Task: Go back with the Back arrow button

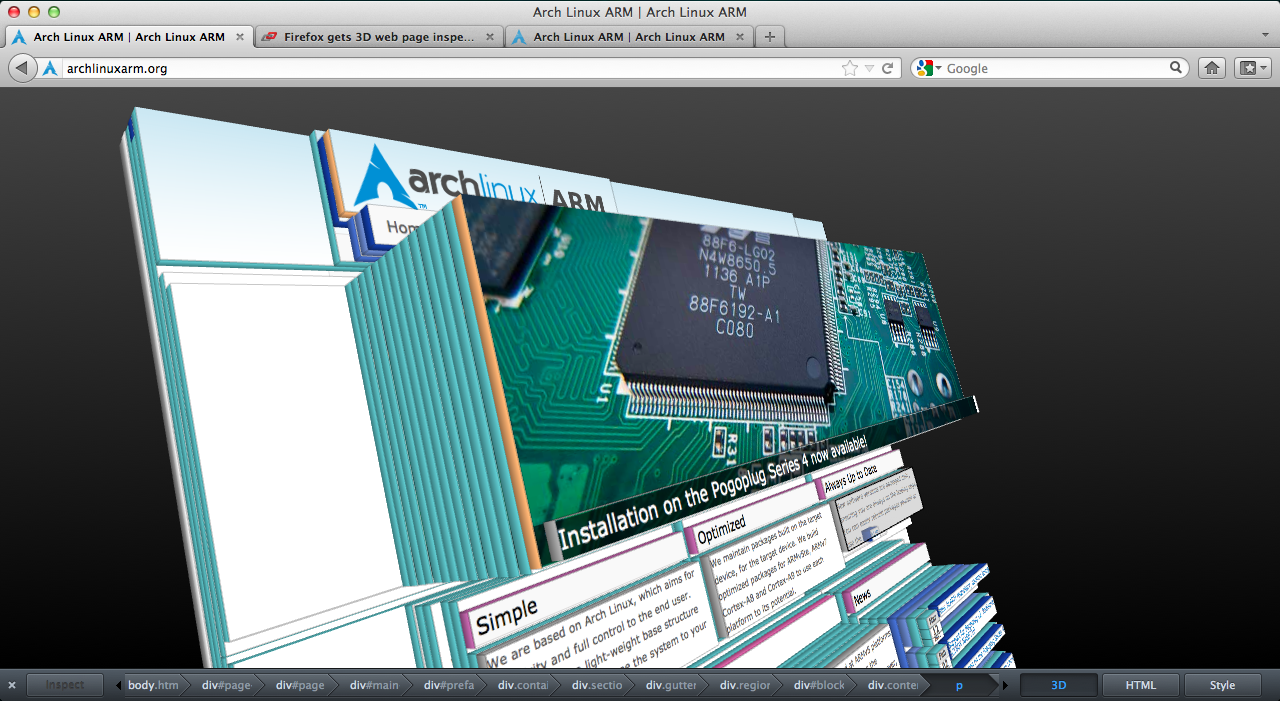Action: [x=22, y=68]
